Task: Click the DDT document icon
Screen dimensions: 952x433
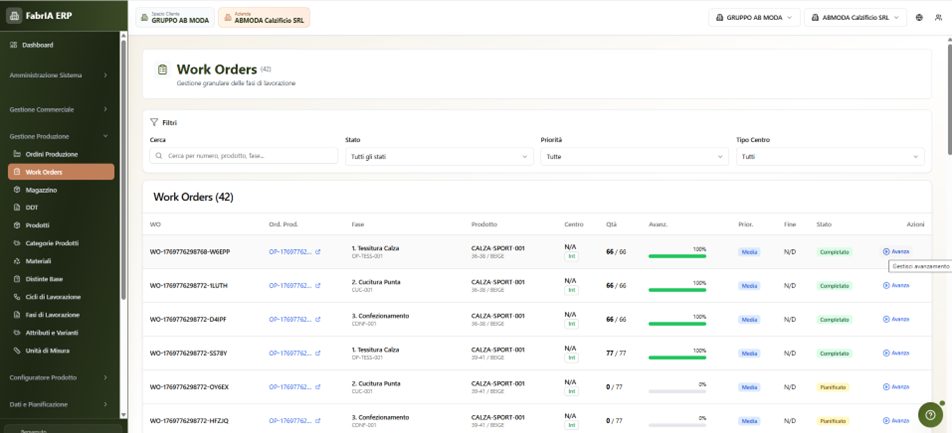Action: (17, 208)
